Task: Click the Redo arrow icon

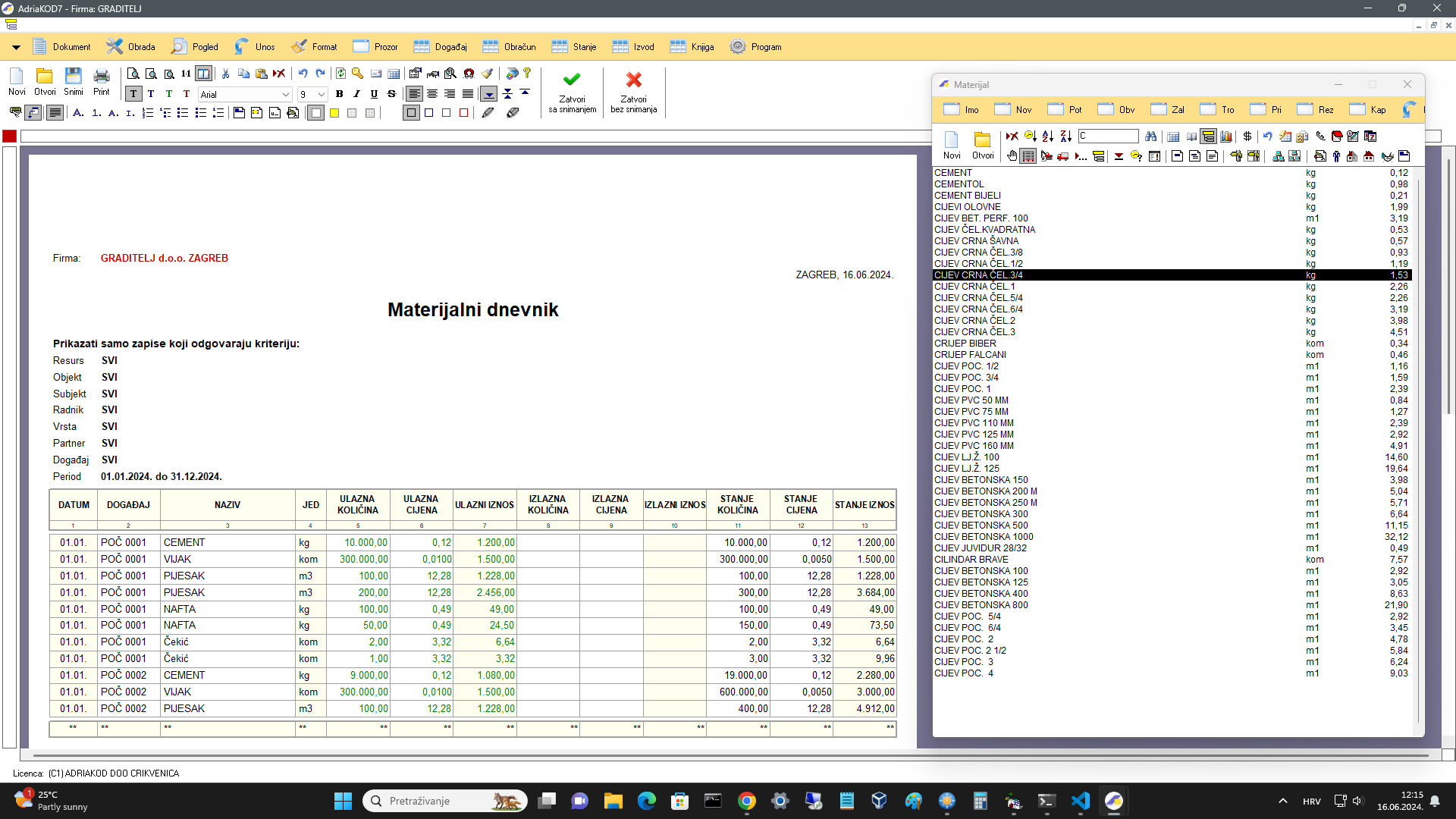Action: click(x=320, y=74)
